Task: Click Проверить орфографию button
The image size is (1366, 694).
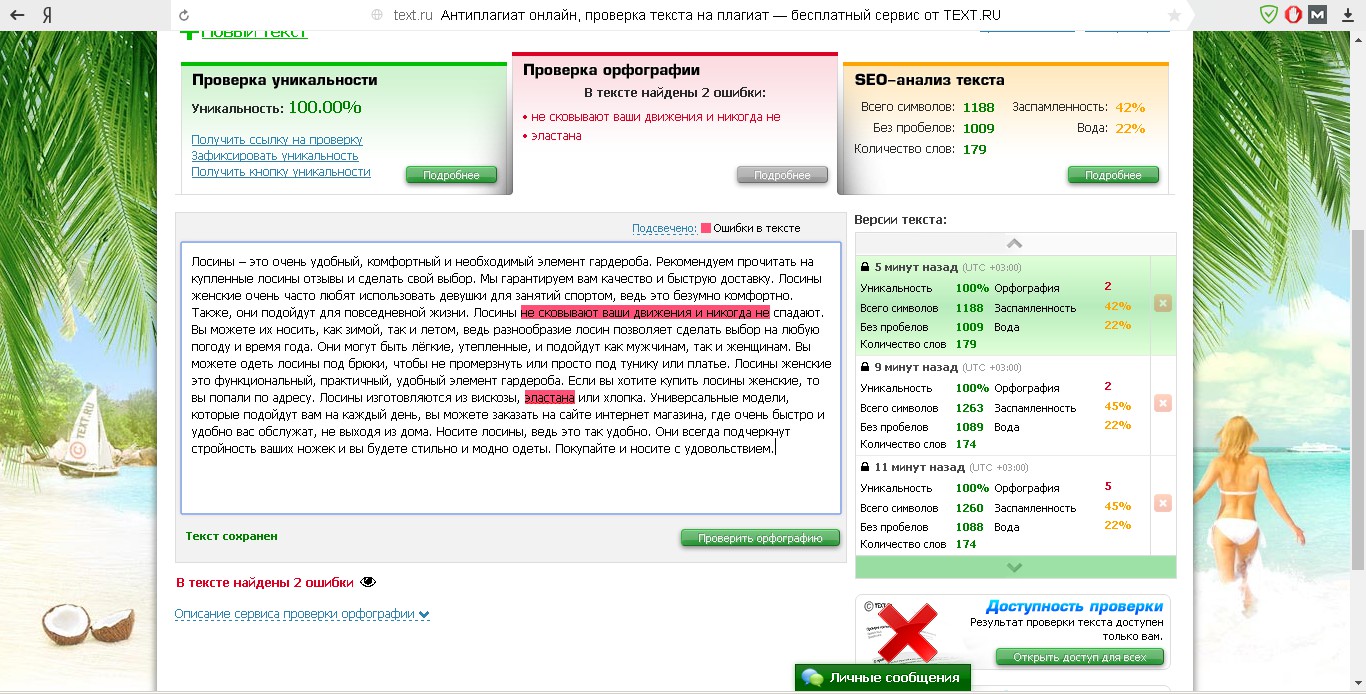Action: 760,538
